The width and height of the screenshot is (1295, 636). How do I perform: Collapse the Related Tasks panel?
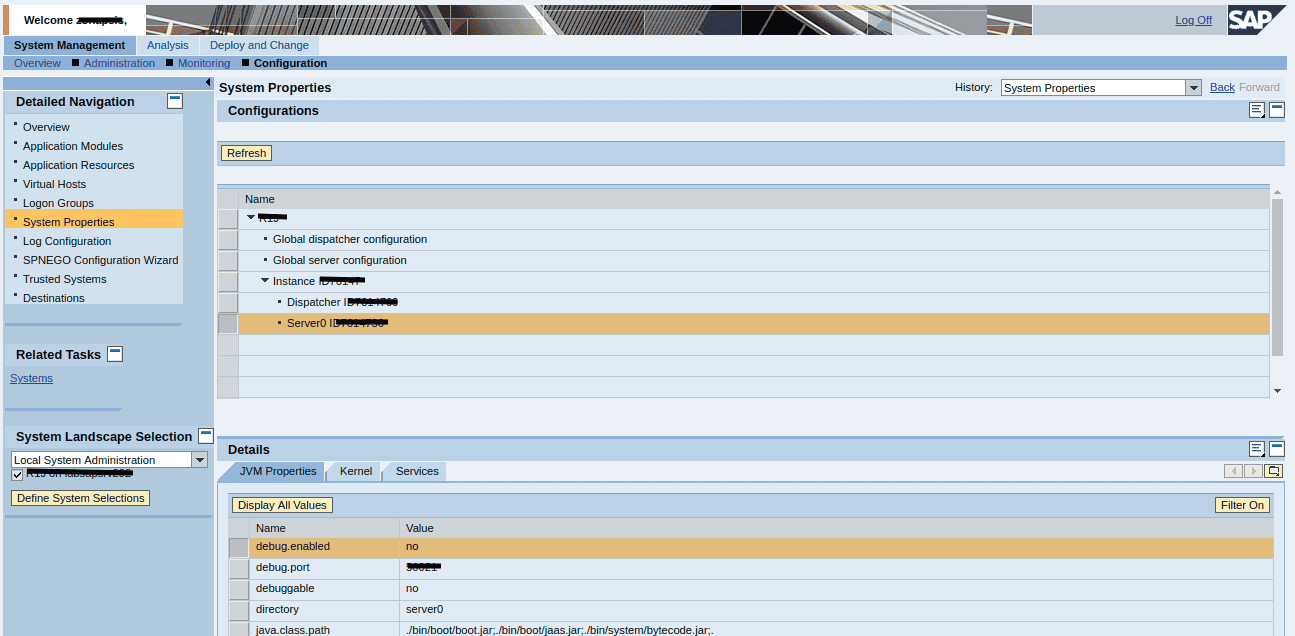coord(115,353)
